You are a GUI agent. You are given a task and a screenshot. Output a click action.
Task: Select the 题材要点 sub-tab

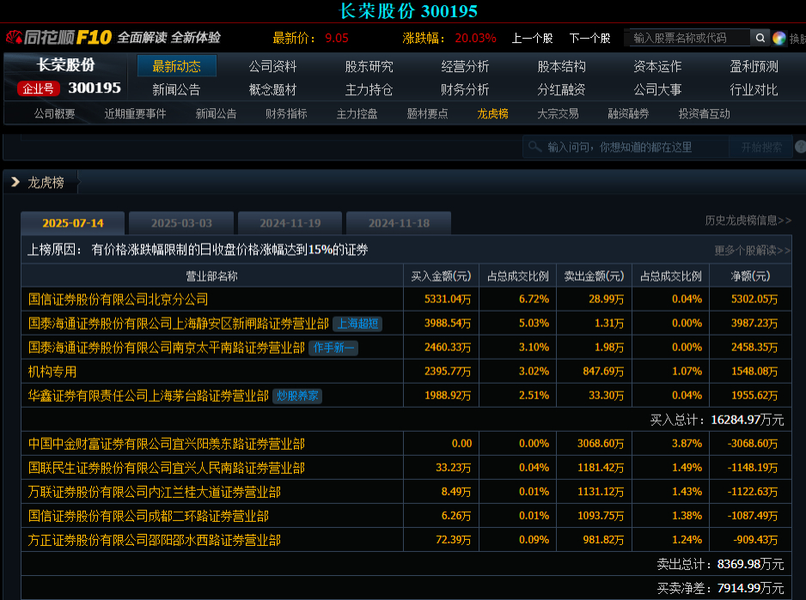coord(427,114)
